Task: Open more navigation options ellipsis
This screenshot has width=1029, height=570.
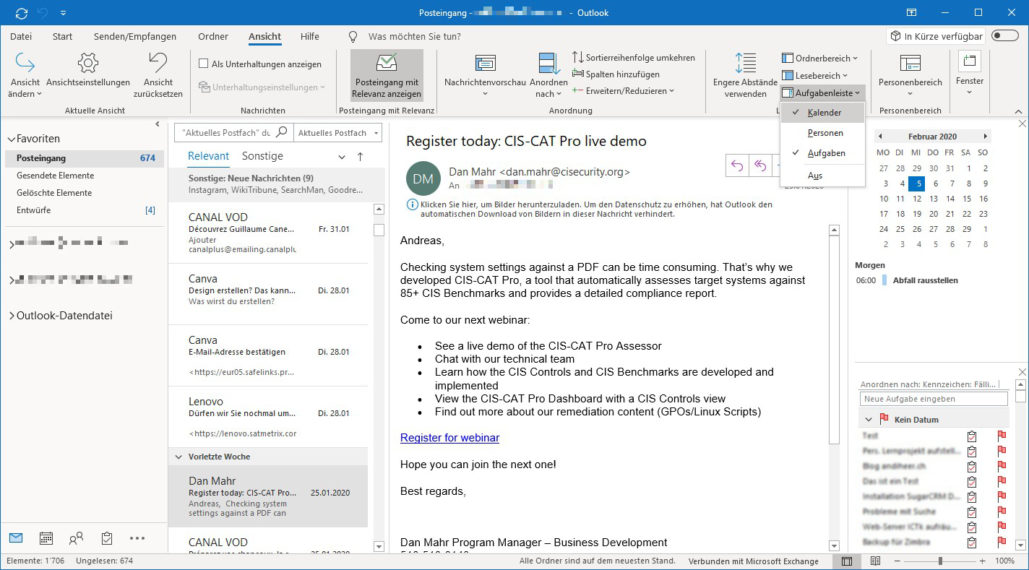Action: [x=136, y=539]
